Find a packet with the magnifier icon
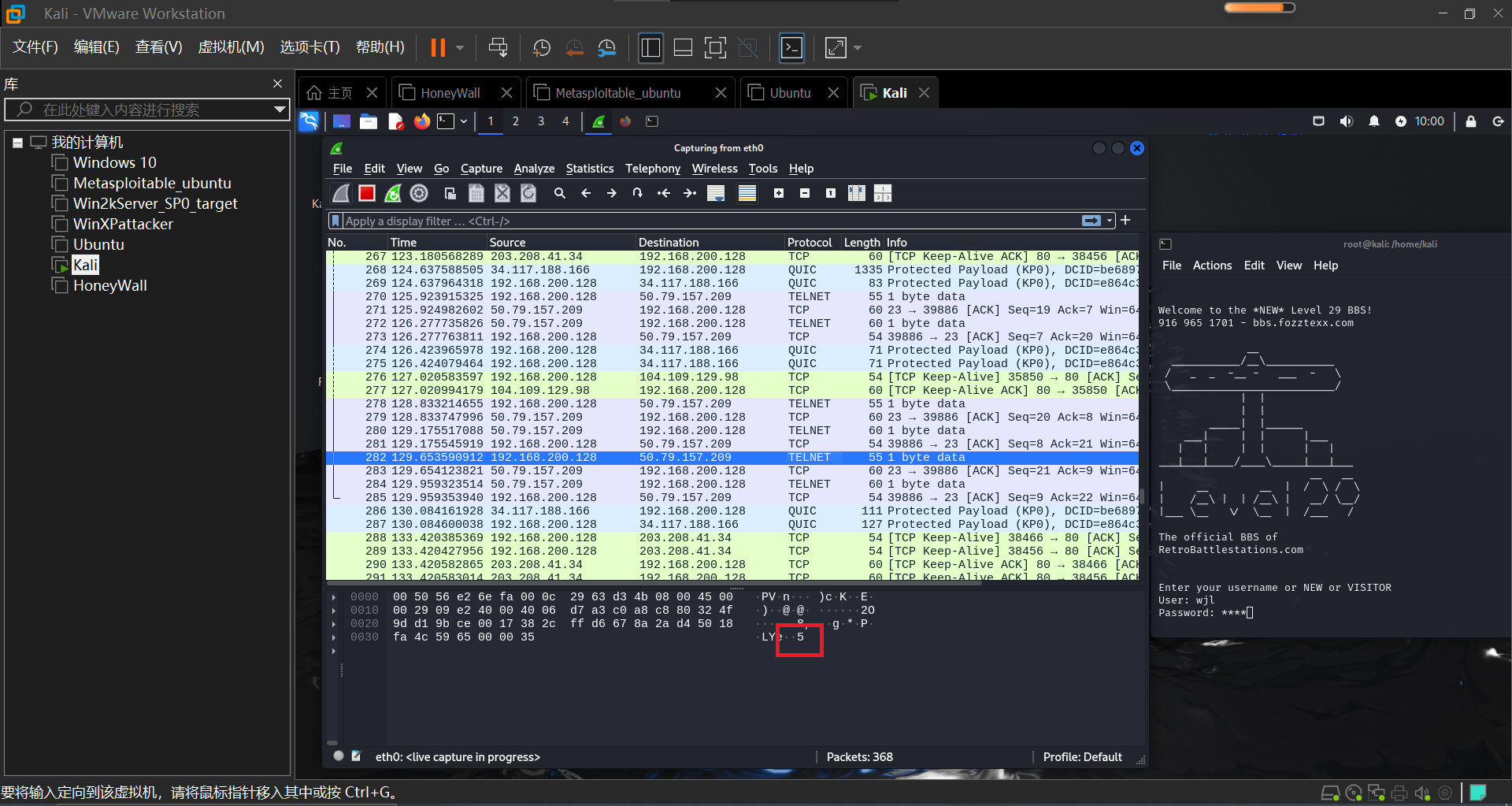 (560, 193)
